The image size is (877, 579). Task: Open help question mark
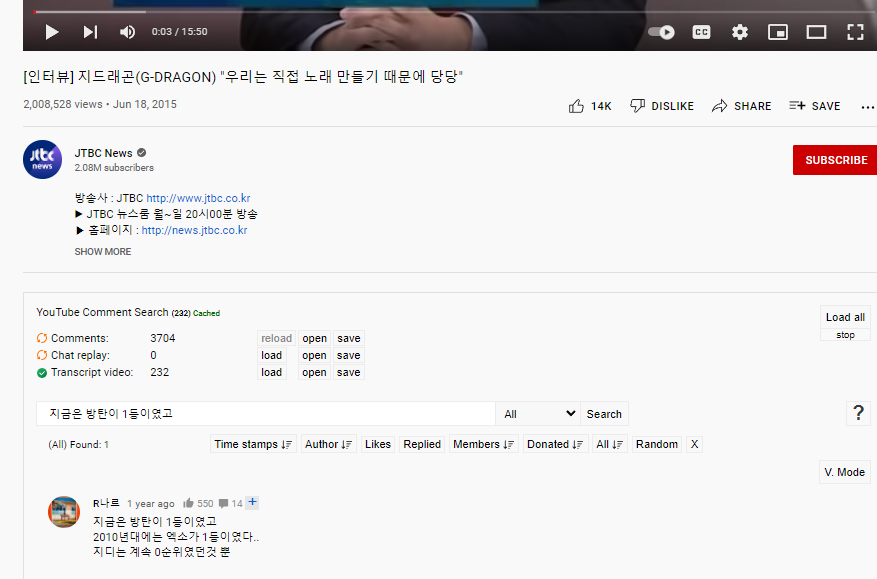[x=859, y=413]
